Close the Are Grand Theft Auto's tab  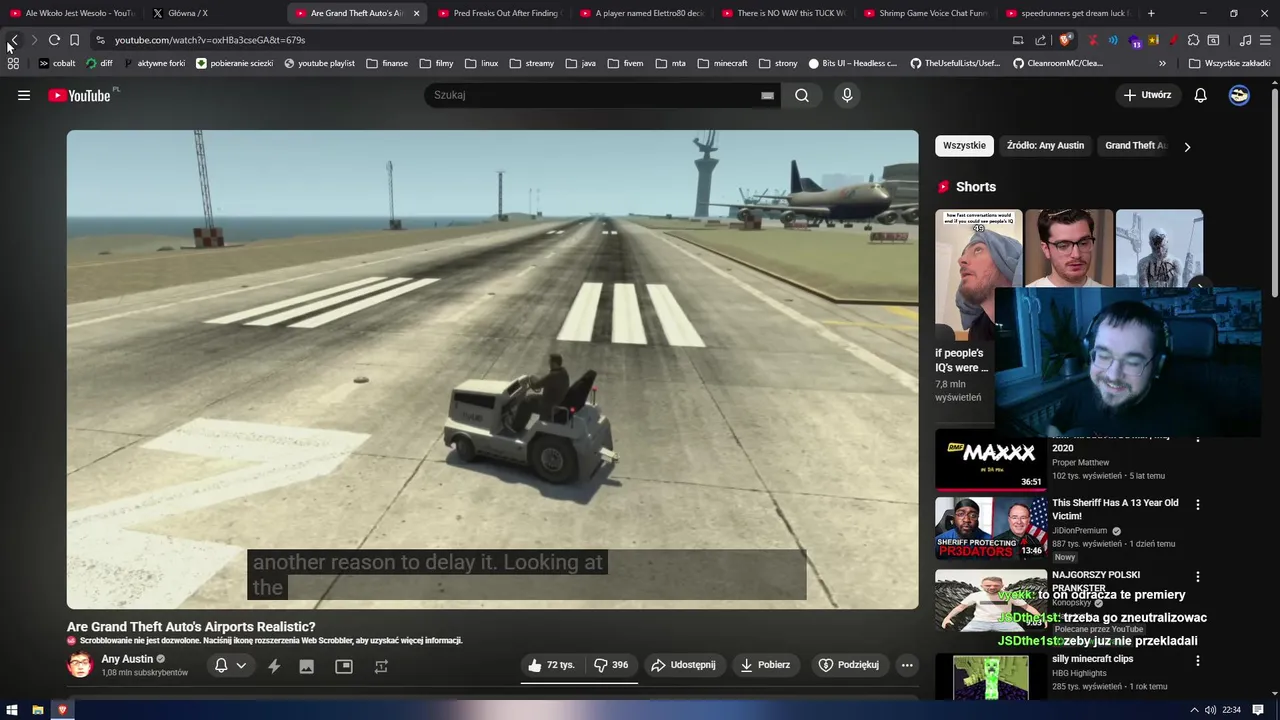(416, 13)
